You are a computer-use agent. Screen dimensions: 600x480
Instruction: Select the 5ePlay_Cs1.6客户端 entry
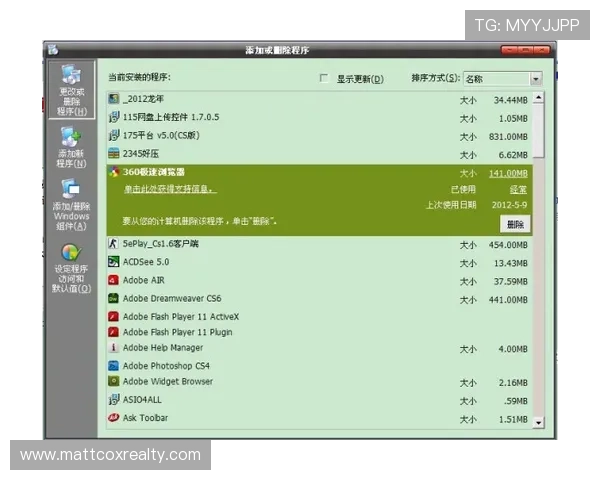coord(319,244)
